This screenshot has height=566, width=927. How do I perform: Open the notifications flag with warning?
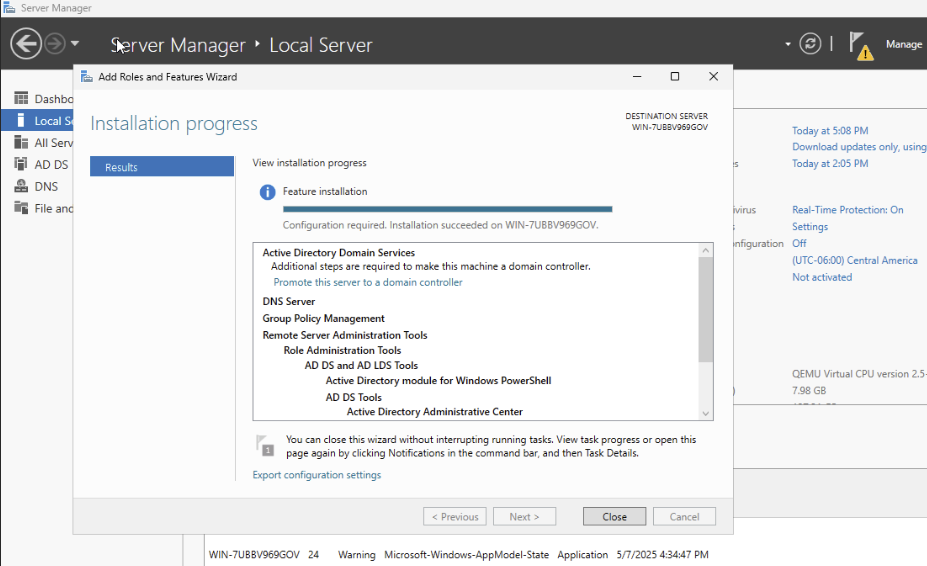pos(860,45)
